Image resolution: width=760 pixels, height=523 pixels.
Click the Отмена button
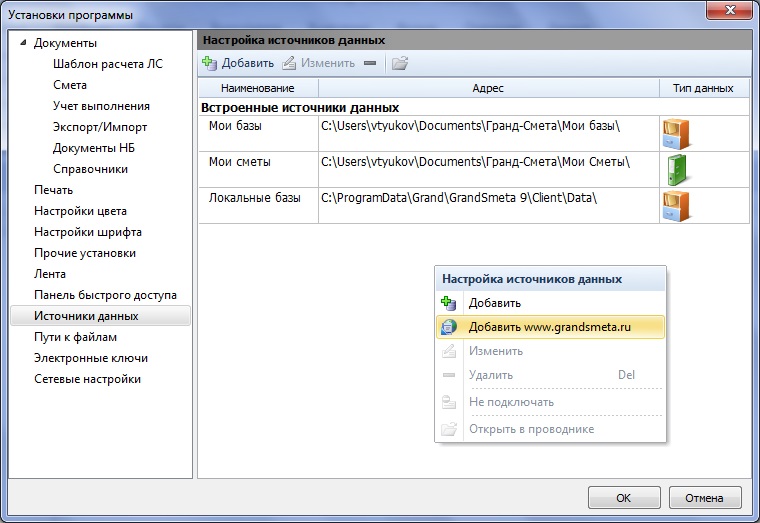tap(705, 498)
